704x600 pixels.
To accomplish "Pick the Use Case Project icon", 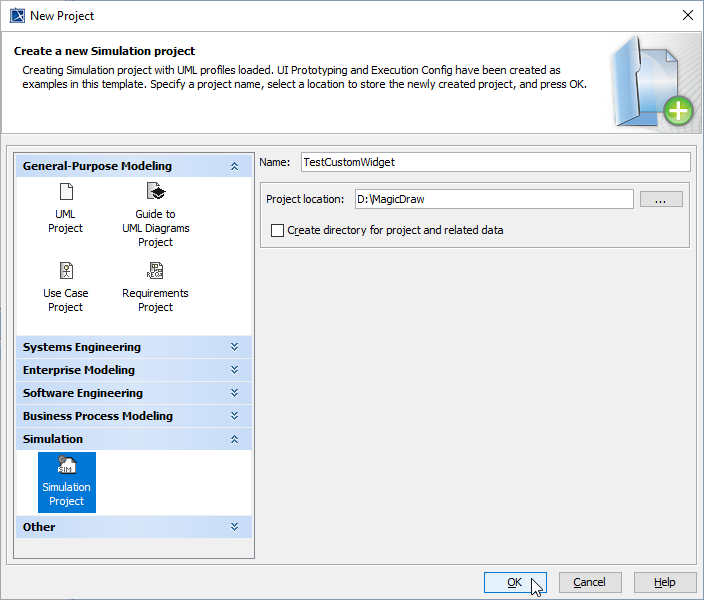I will tap(66, 270).
